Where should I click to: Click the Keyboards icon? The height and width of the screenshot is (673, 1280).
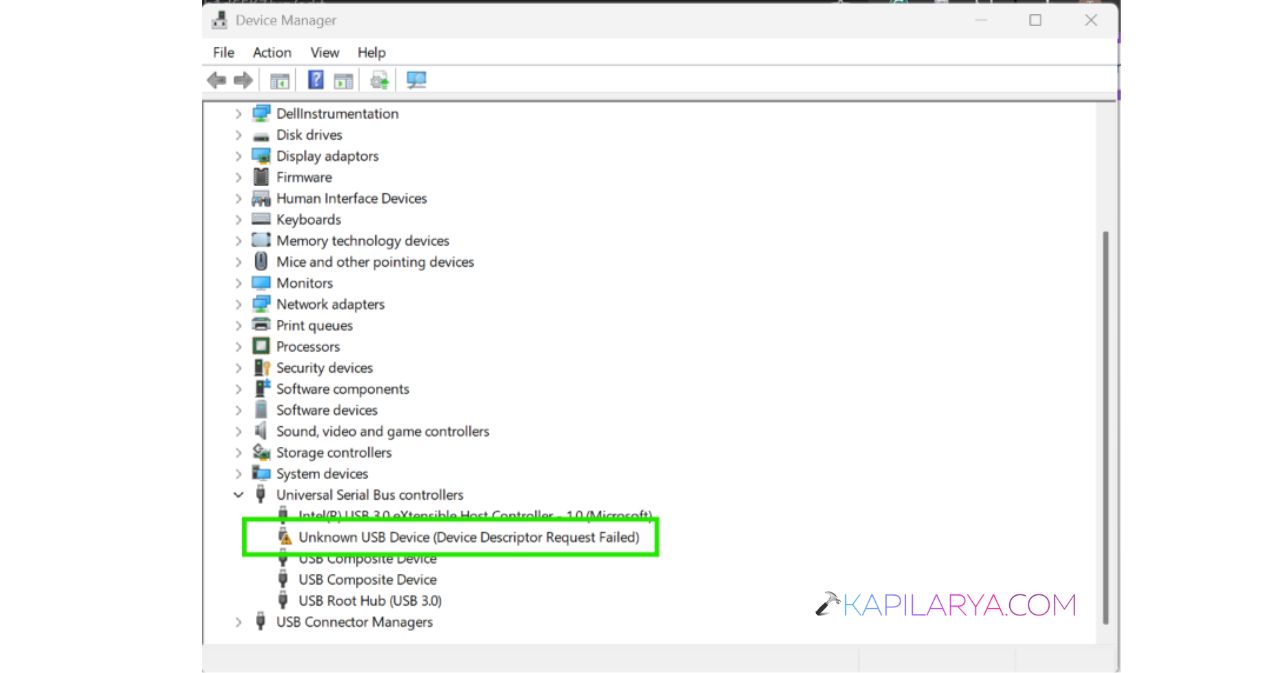pos(261,219)
